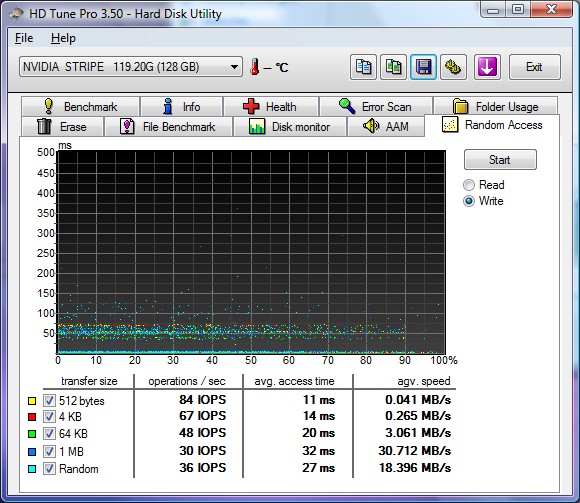Screen dimensions: 580x503
Task: Click the cyan Random color swatch
Action: pyautogui.click(x=32, y=469)
